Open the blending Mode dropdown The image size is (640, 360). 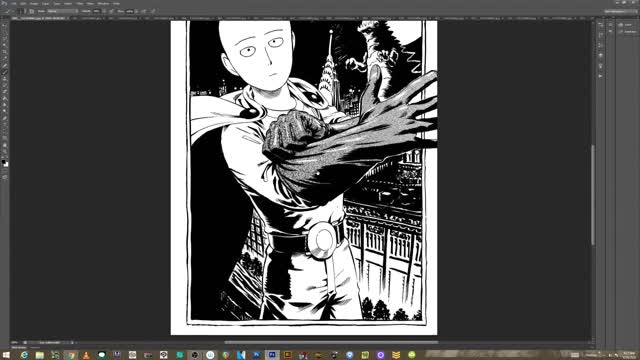(x=62, y=11)
